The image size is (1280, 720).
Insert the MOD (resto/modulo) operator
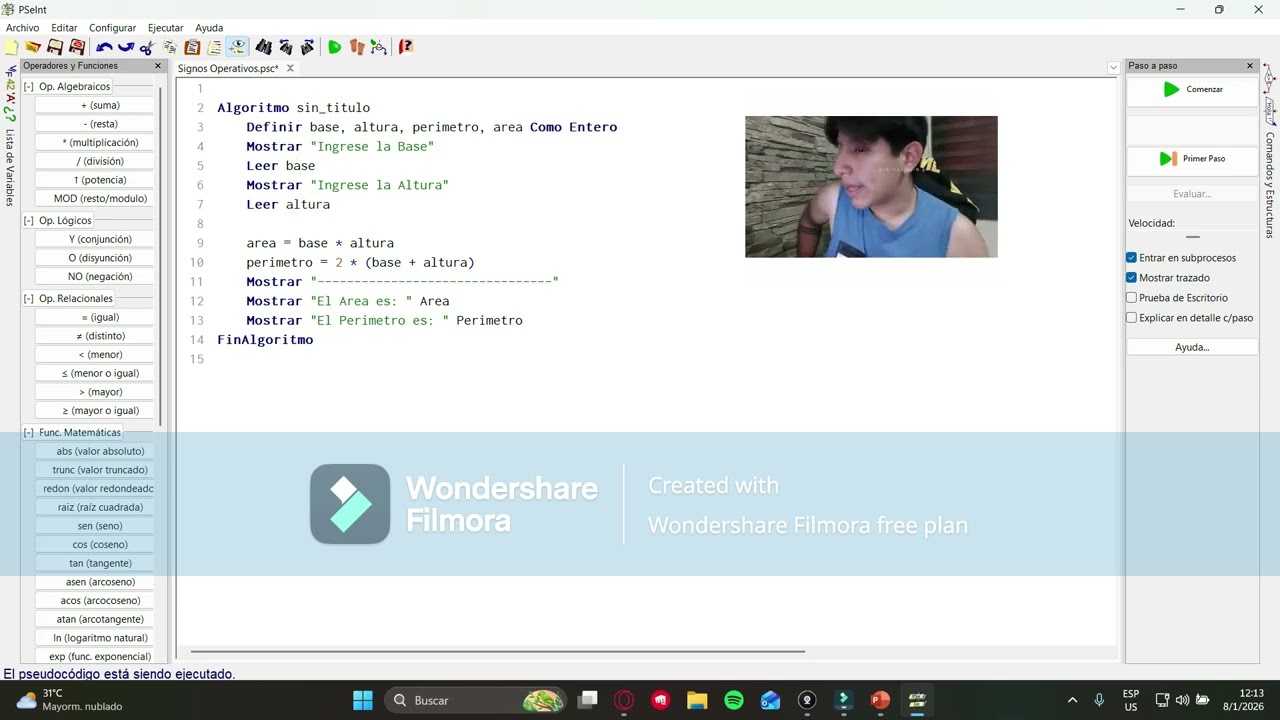[x=96, y=198]
